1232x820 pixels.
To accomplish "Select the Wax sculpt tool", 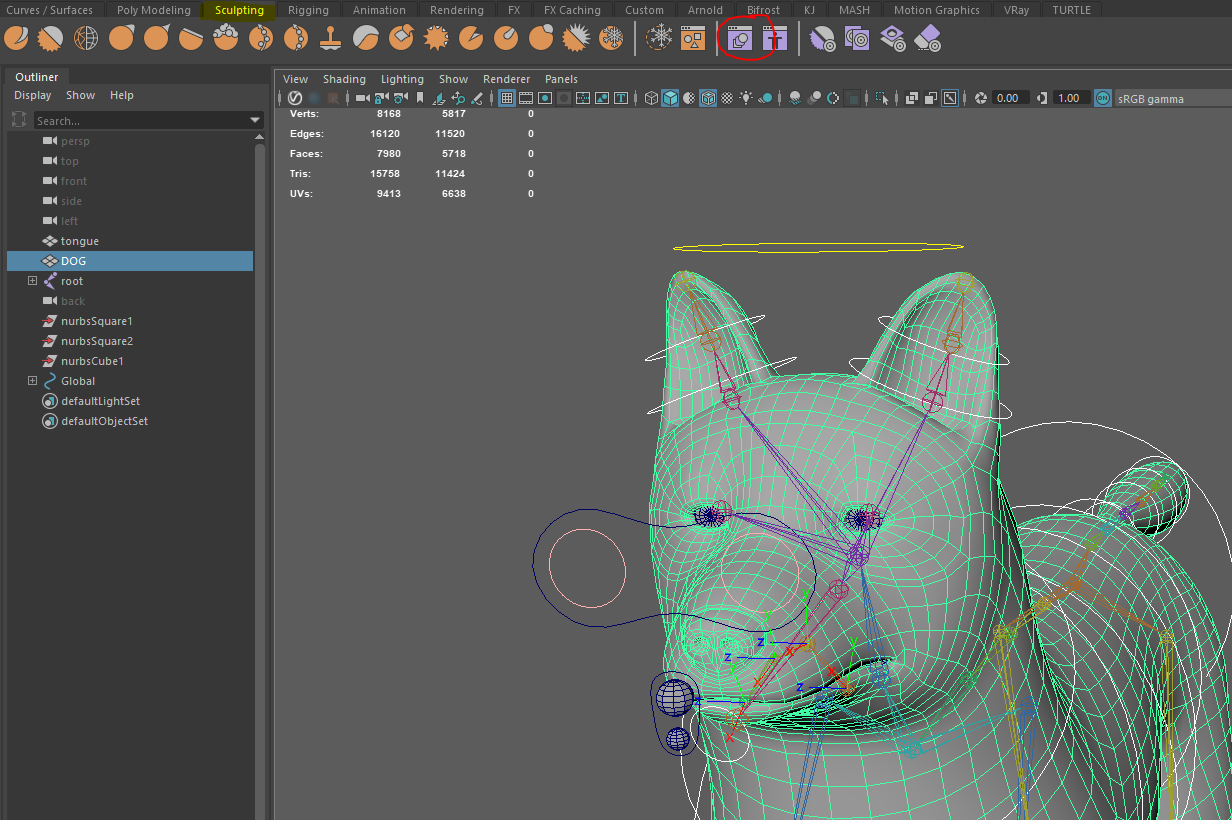I will pos(366,39).
